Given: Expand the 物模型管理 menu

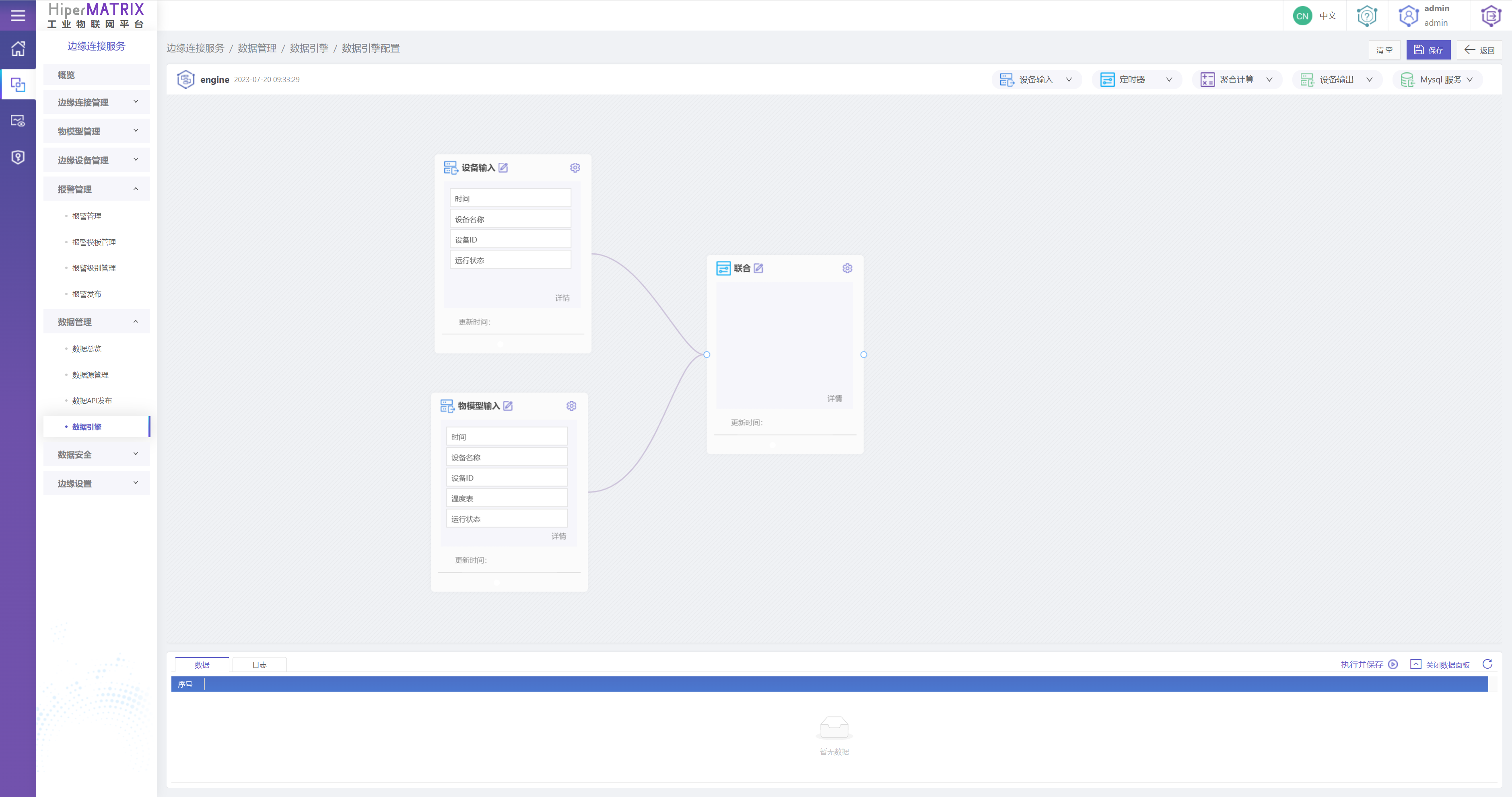Looking at the screenshot, I should 96,131.
